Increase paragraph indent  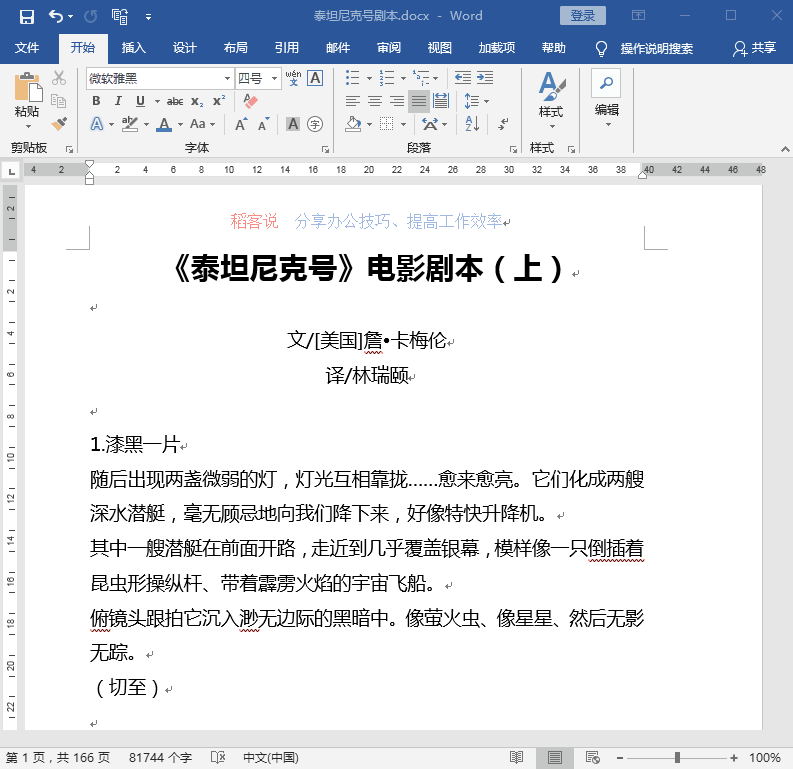pos(485,78)
